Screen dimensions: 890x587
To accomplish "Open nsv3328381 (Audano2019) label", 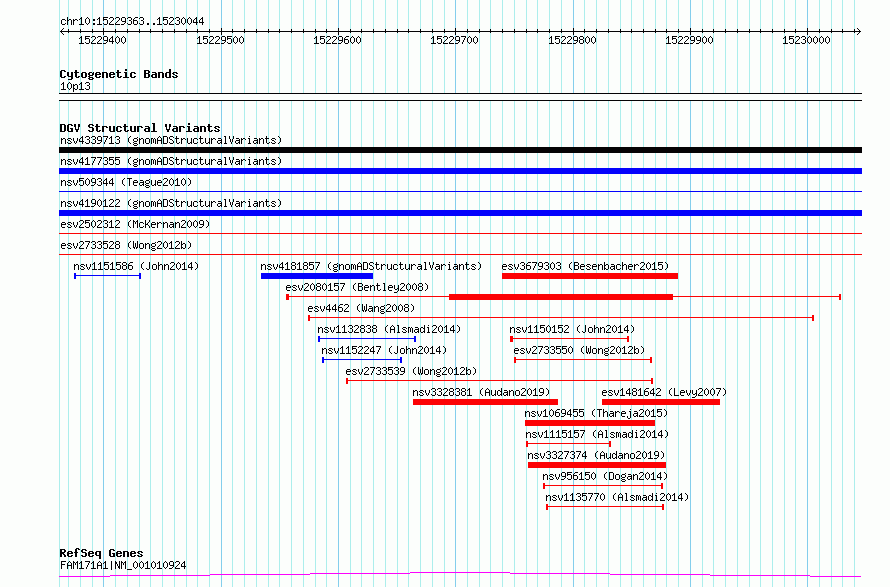I will (x=481, y=392).
